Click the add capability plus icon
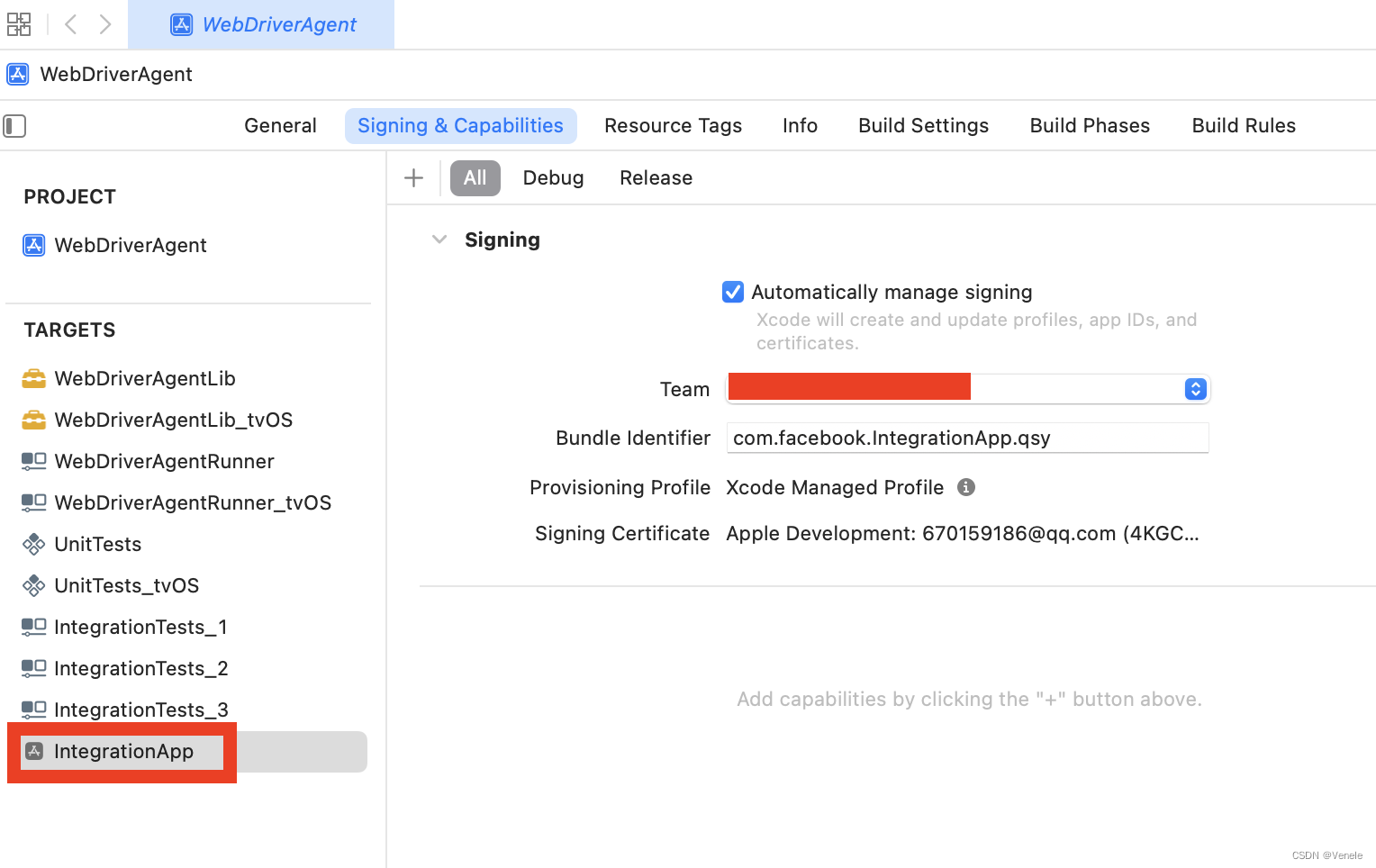The width and height of the screenshot is (1376, 868). pos(413,178)
